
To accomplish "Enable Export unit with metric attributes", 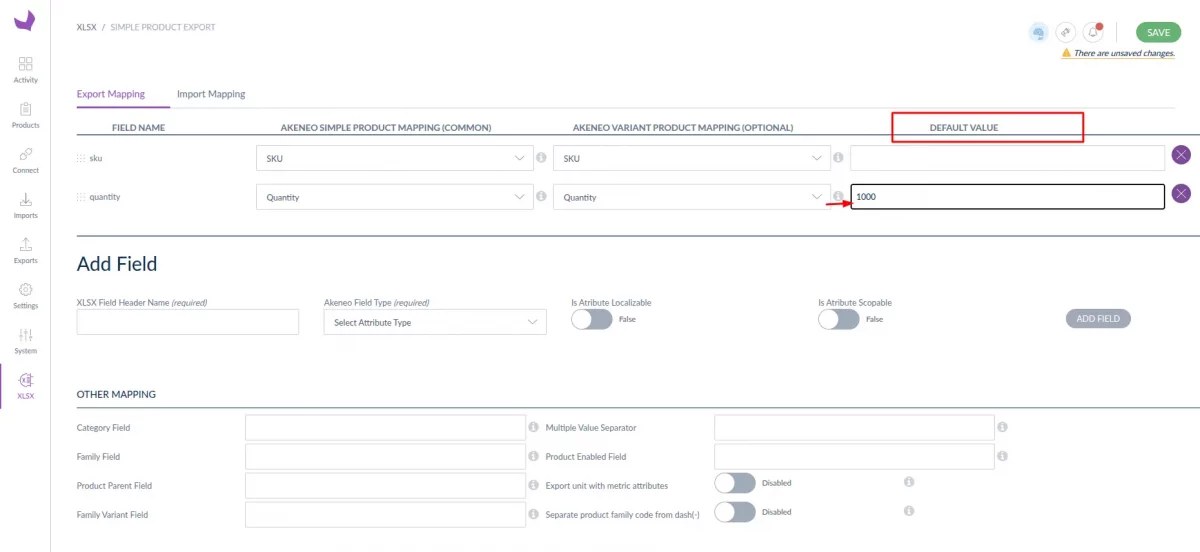I will (735, 483).
